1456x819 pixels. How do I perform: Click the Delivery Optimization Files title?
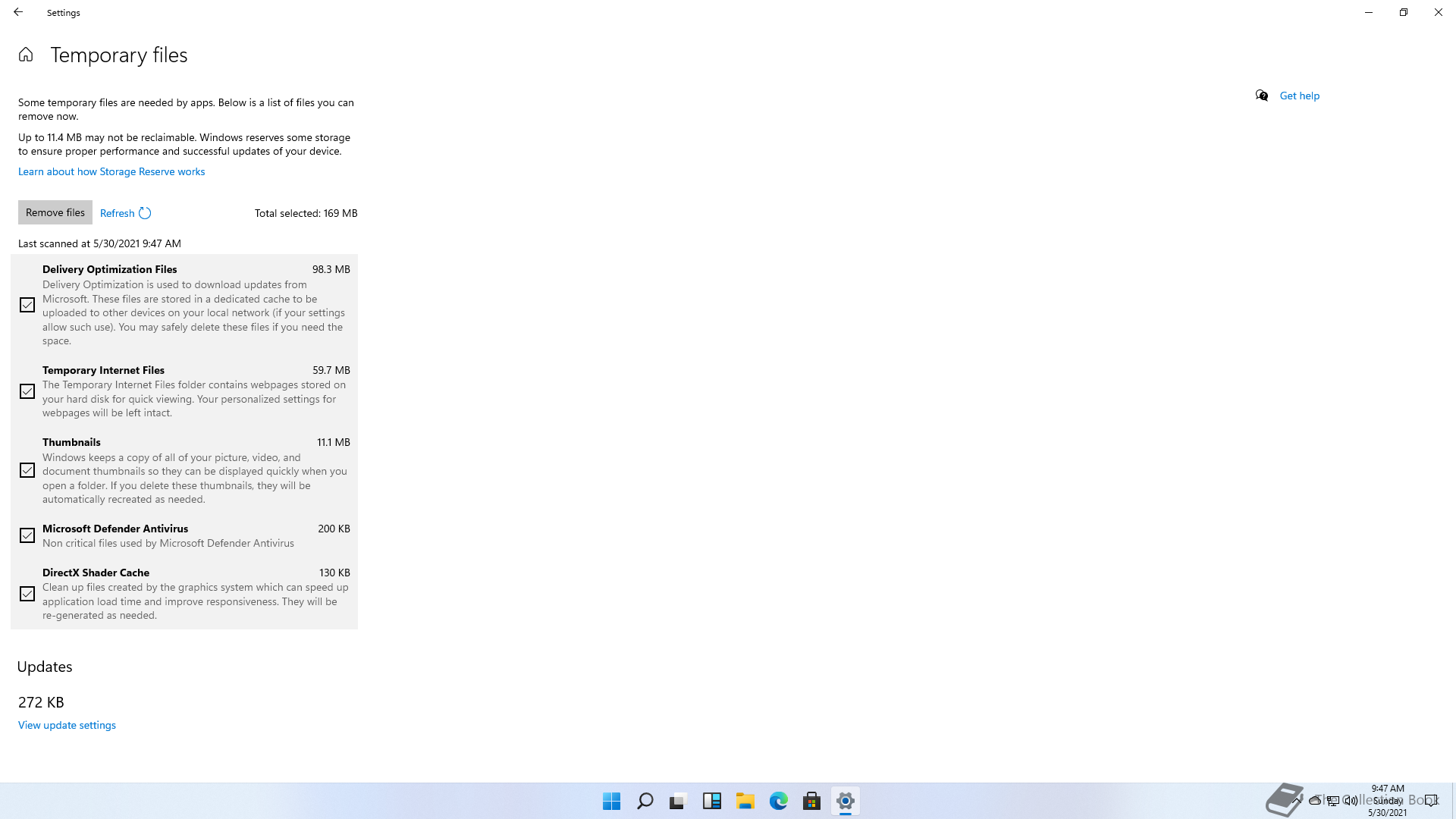(x=110, y=269)
